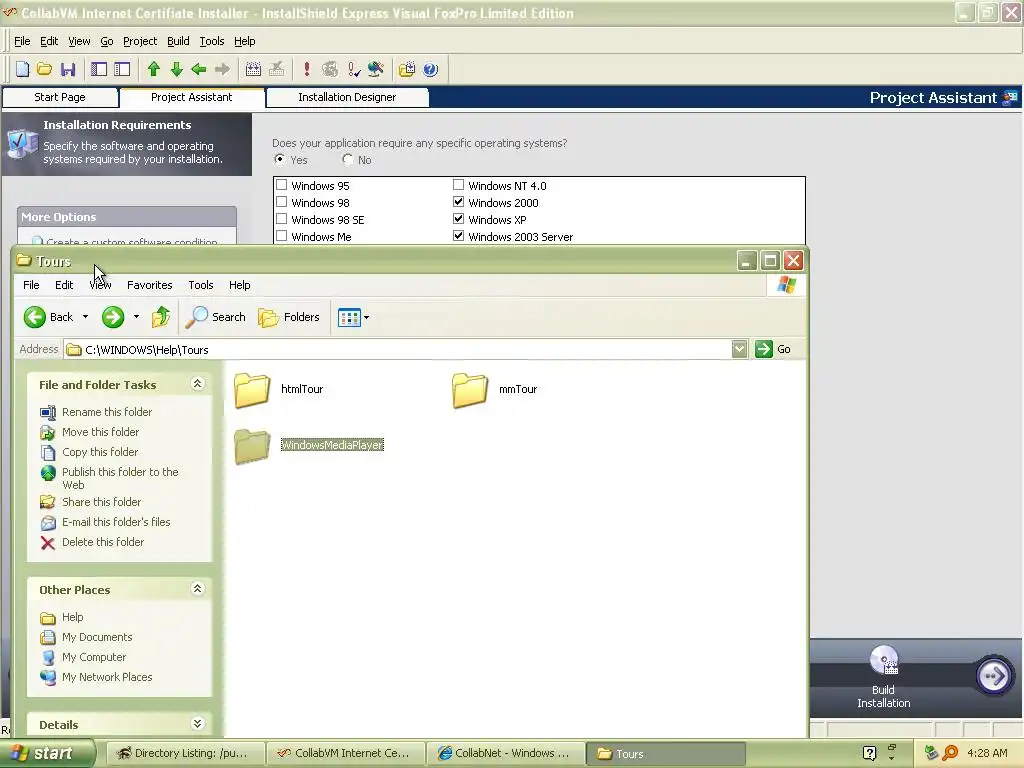Check the Windows NT 4.0 checkbox
1024x768 pixels.
[458, 185]
